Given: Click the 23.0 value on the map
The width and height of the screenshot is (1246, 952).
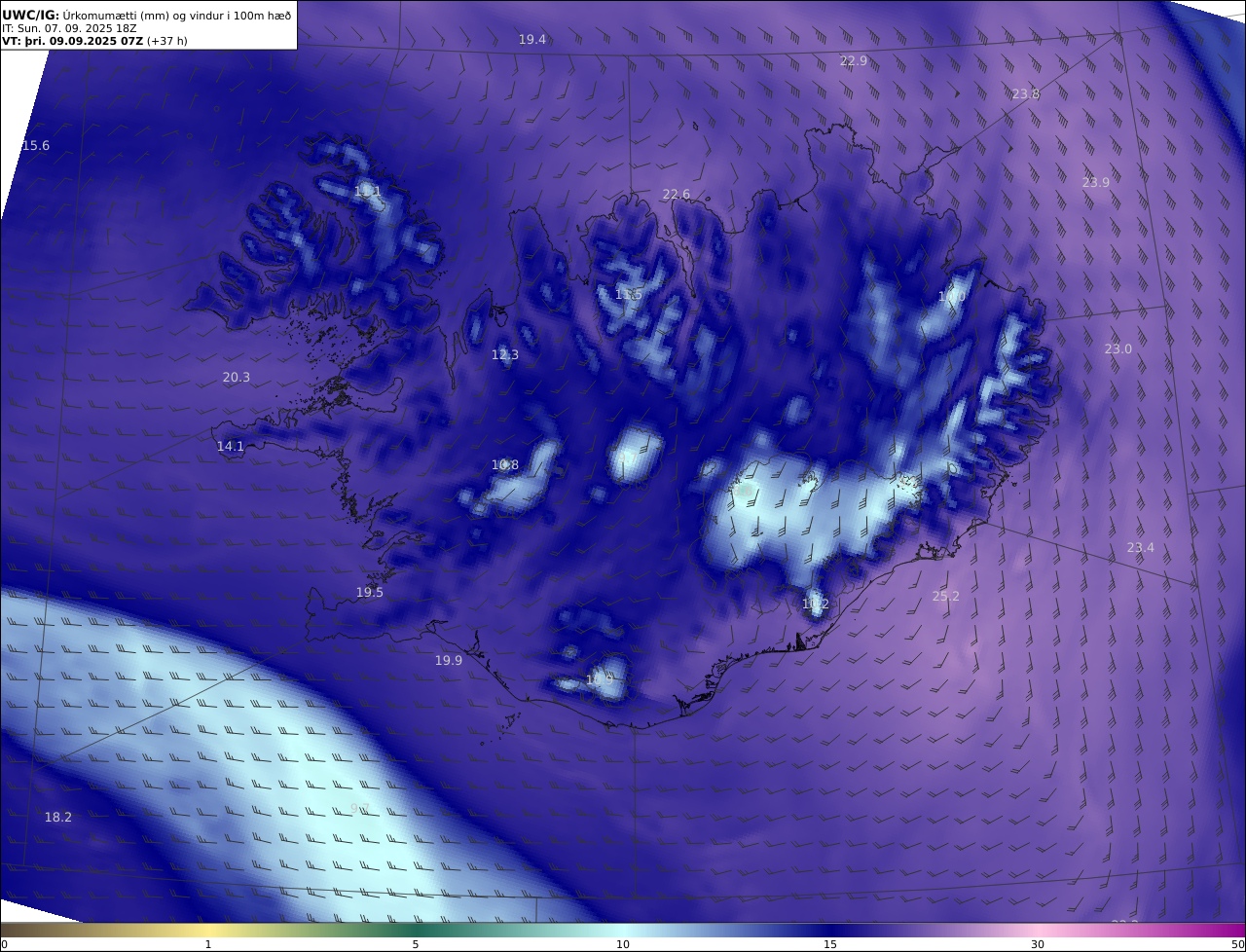Looking at the screenshot, I should click(1118, 349).
